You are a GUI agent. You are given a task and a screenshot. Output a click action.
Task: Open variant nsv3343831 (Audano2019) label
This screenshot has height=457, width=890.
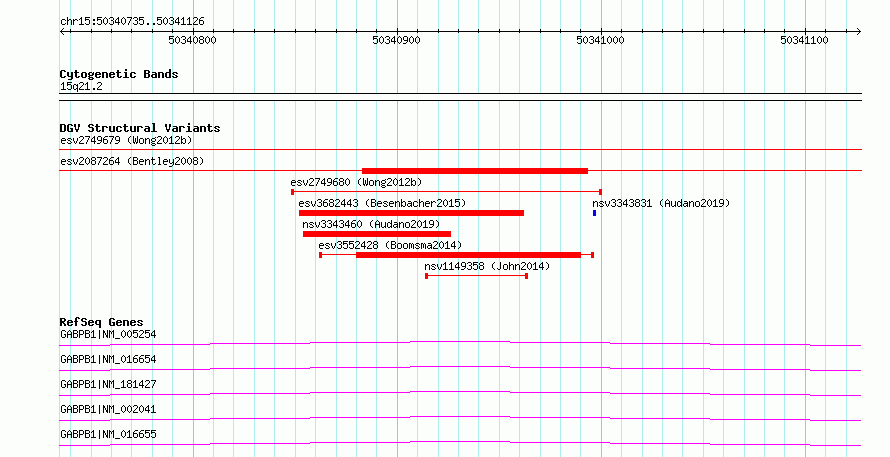pyautogui.click(x=661, y=203)
